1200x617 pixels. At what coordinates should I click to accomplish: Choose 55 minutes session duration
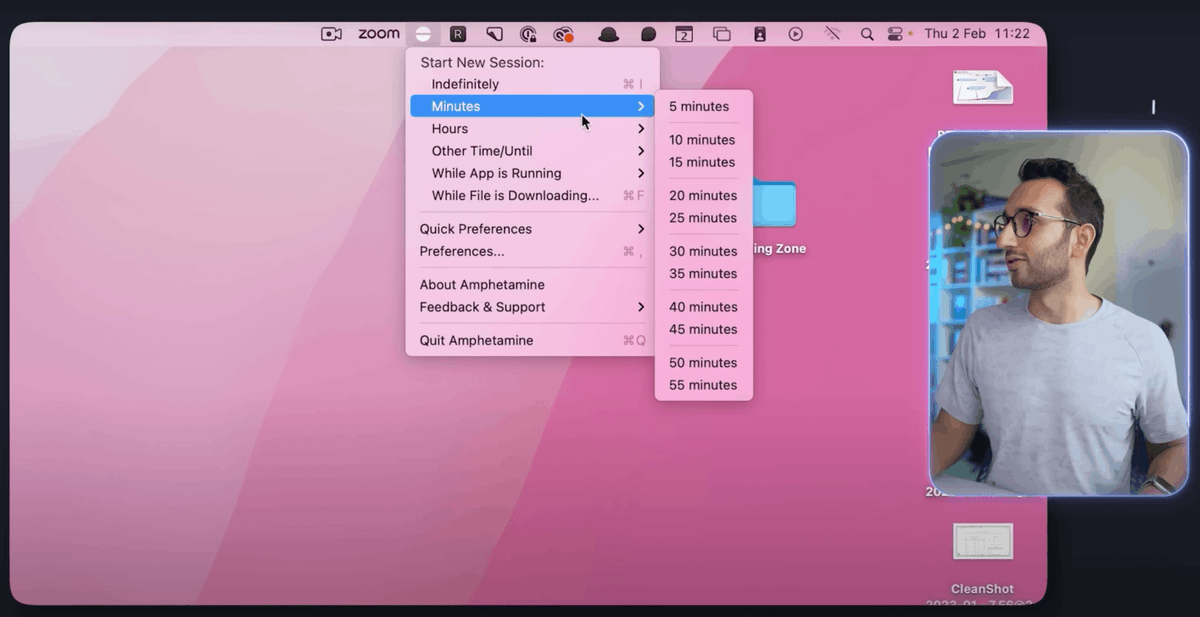pos(703,385)
